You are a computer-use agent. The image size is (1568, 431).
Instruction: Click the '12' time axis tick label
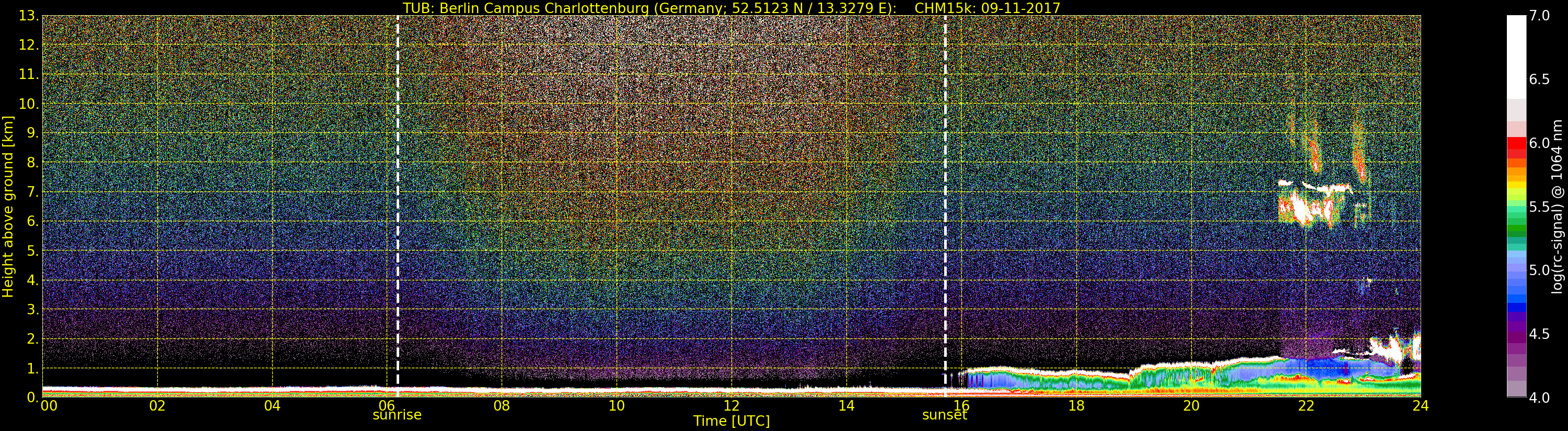[x=731, y=405]
